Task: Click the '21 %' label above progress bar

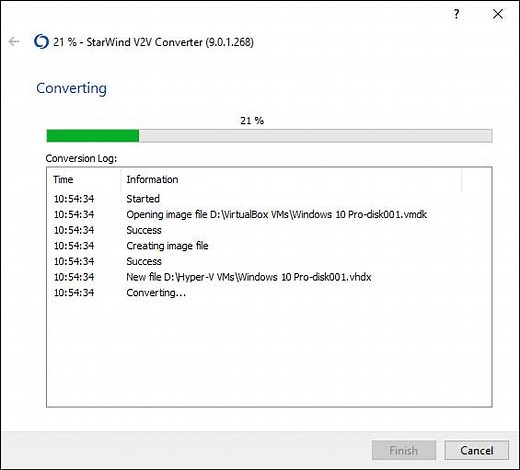Action: 252,120
